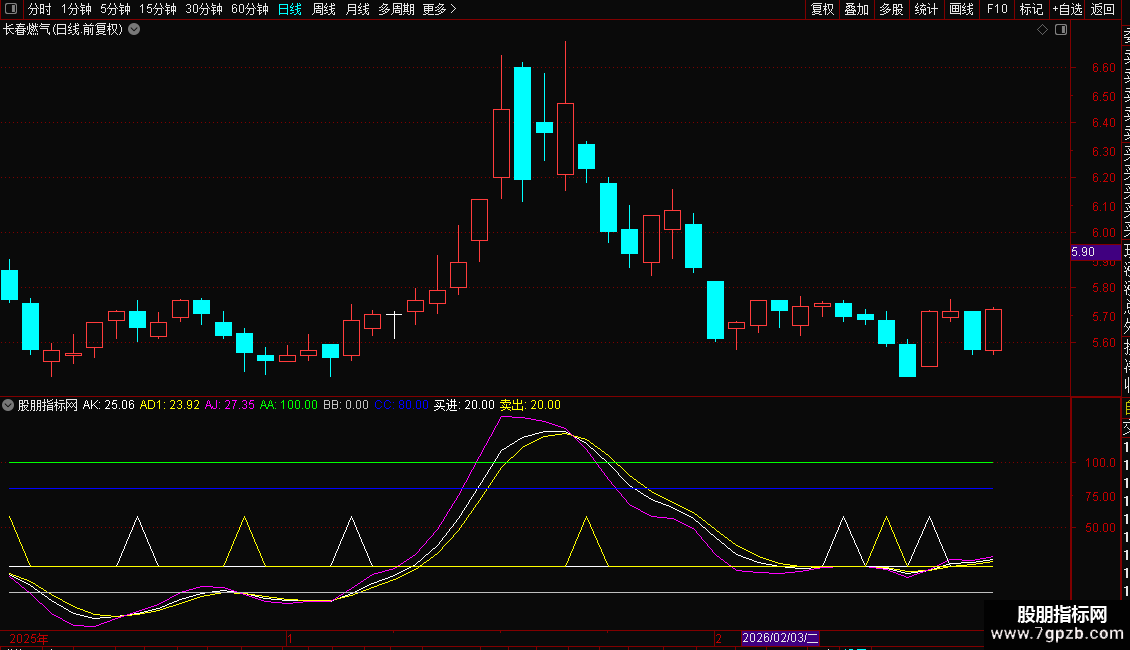
Task: Click the diamond marker icon above chart
Action: coord(1042,30)
